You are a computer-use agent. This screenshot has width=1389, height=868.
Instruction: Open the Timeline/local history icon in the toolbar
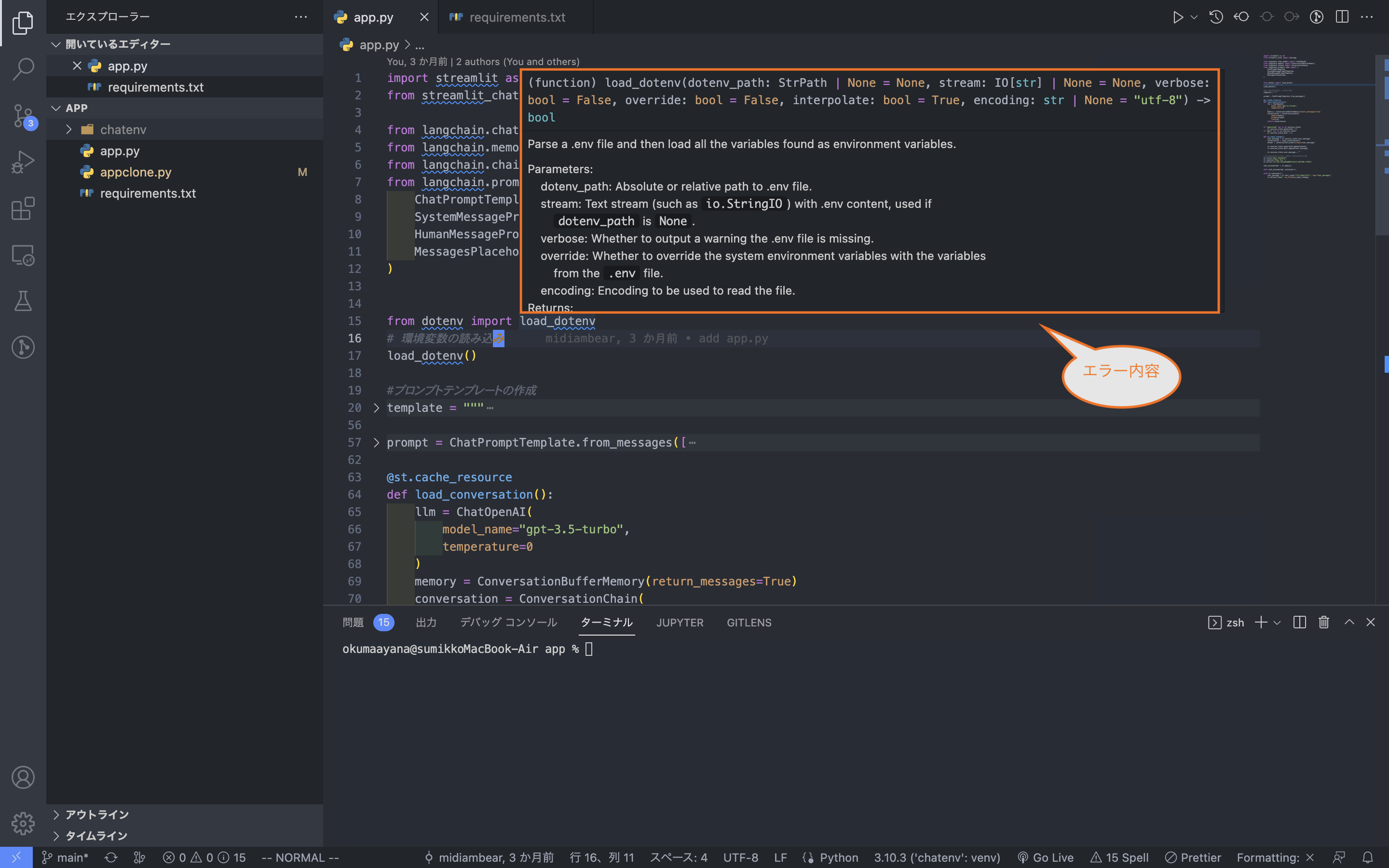coord(1216,17)
